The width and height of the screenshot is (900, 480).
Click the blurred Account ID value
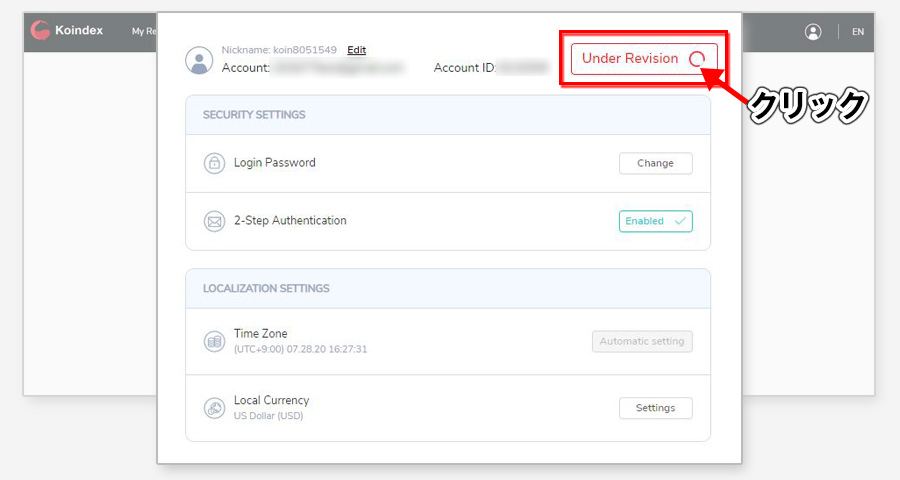(x=525, y=68)
